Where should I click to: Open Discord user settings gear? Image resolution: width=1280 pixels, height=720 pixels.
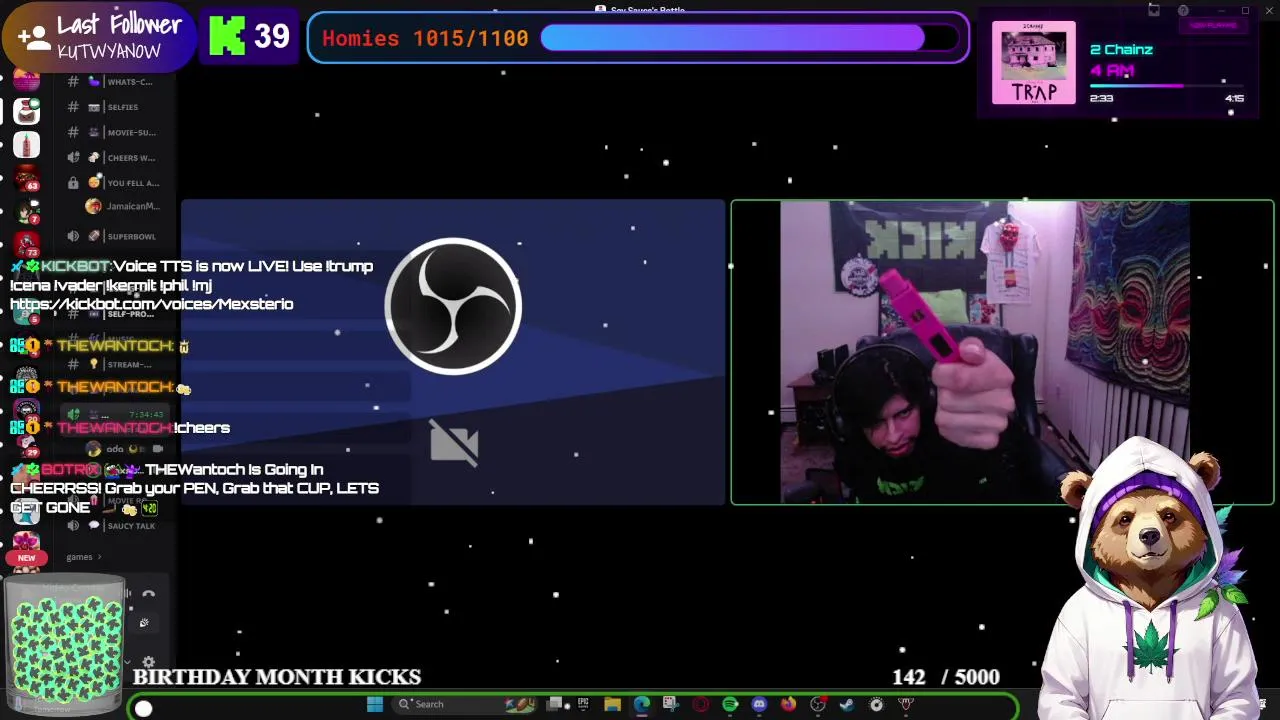[x=148, y=662]
